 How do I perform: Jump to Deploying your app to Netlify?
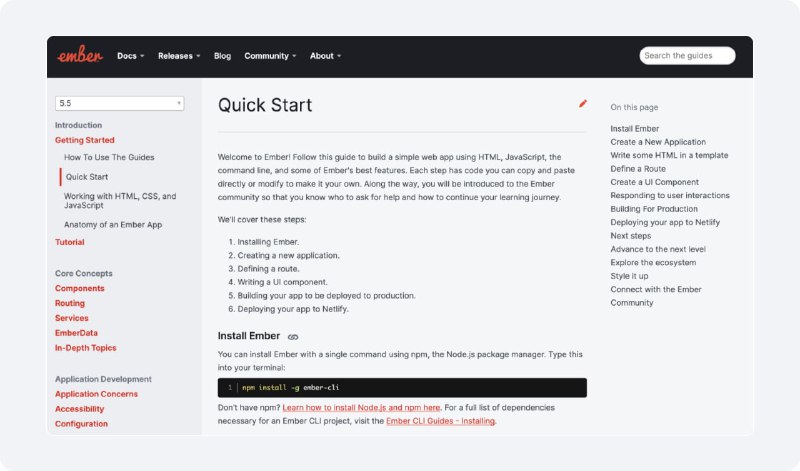pyautogui.click(x=665, y=222)
